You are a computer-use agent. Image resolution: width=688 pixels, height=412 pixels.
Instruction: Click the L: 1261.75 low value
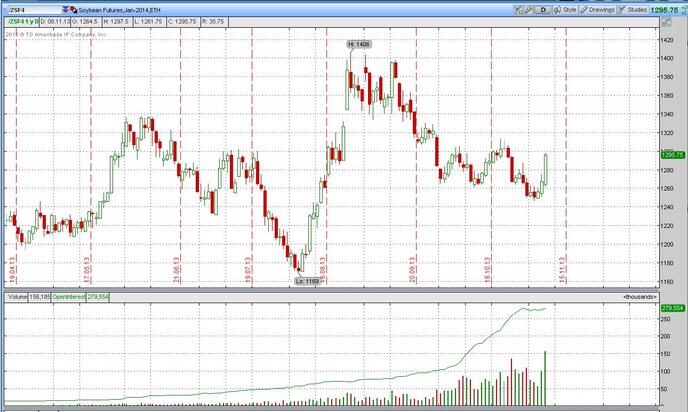(148, 21)
